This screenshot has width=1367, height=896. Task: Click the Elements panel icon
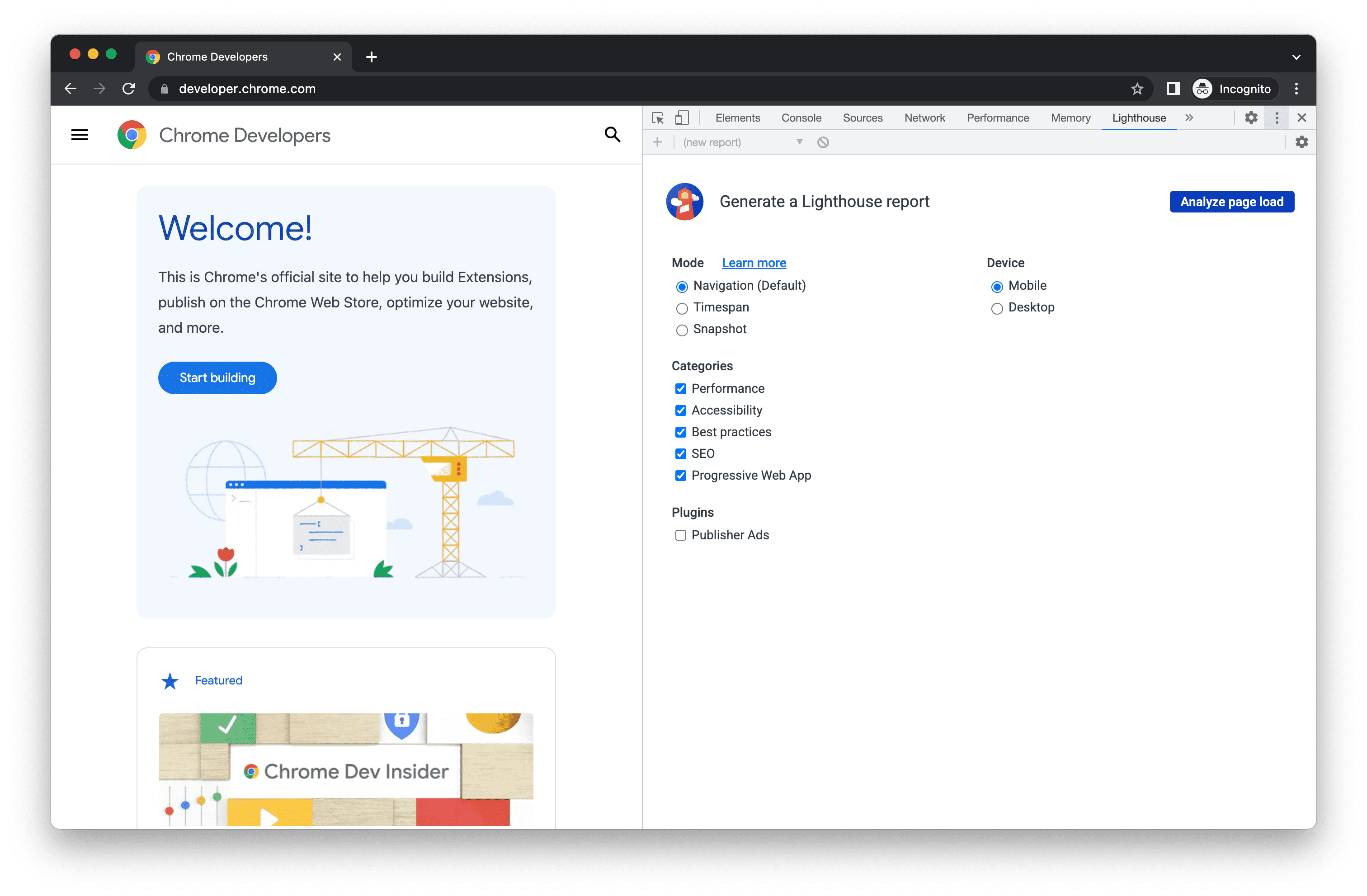click(737, 118)
